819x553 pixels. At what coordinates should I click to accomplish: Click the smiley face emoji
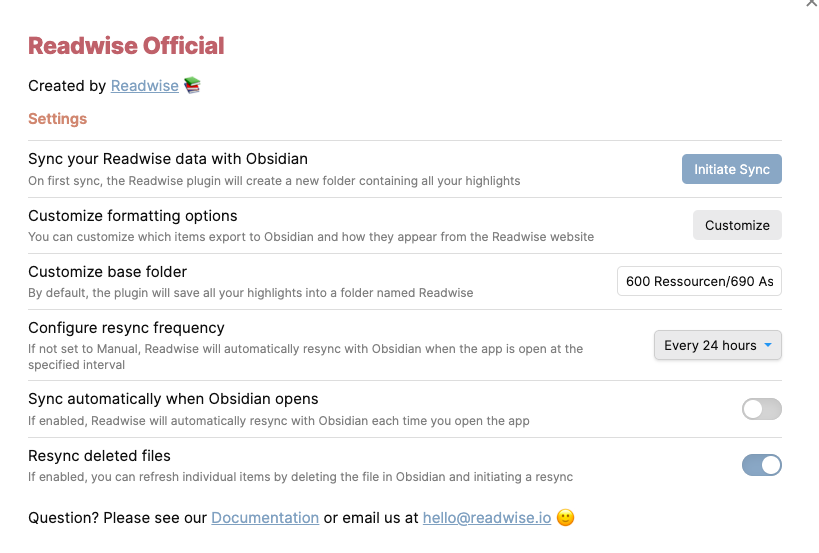coord(565,518)
